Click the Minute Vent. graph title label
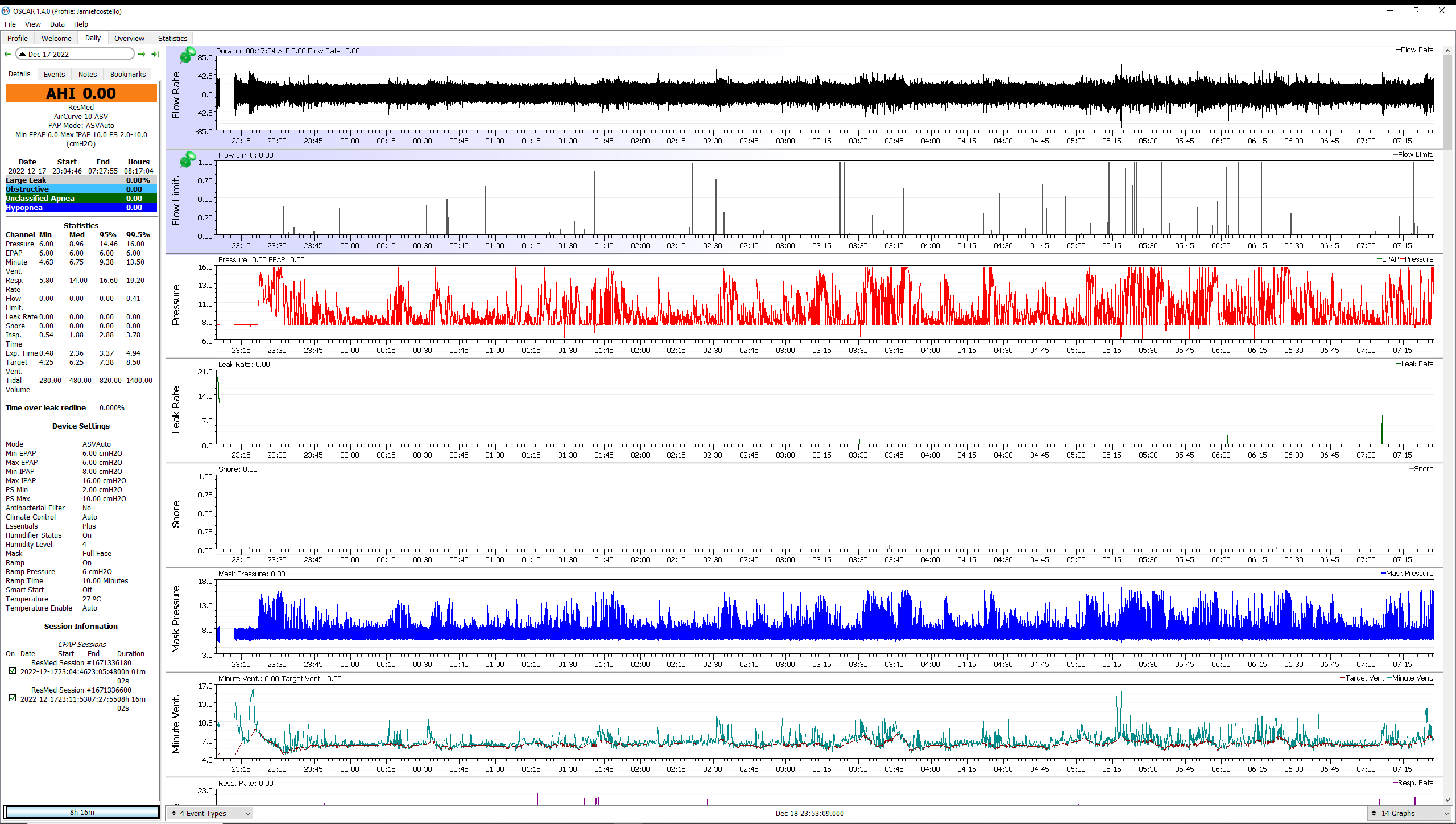Screen dimensions: 1456x824 tap(176, 724)
